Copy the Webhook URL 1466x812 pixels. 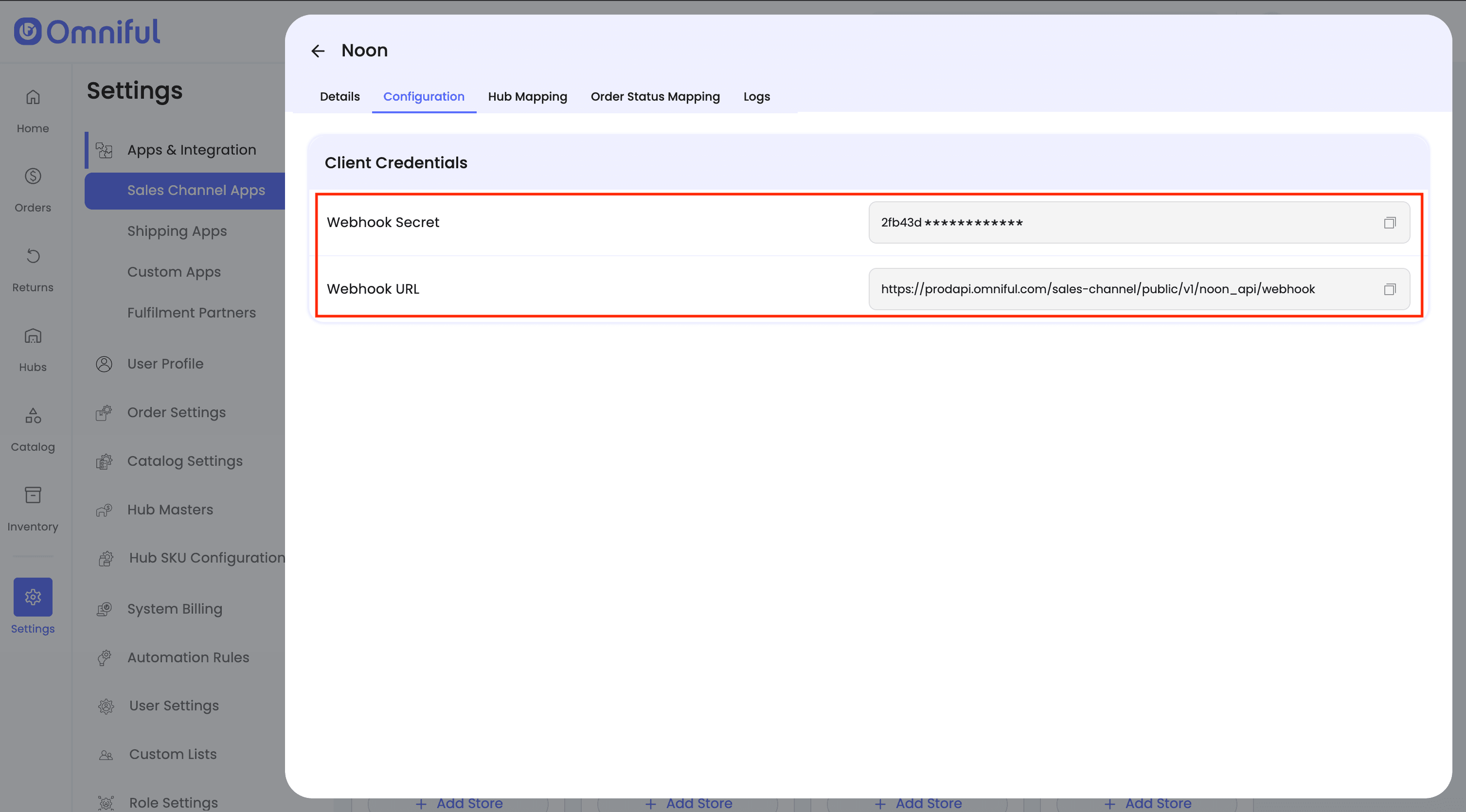point(1389,289)
